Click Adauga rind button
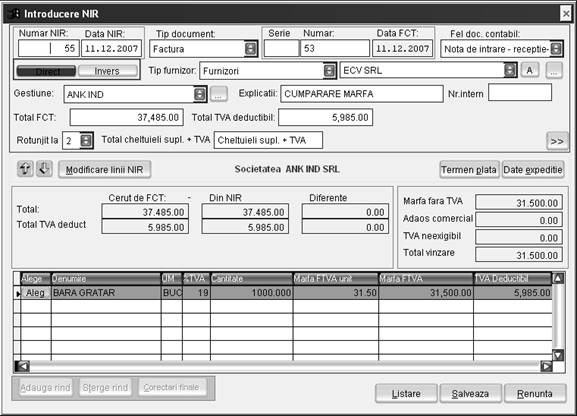This screenshot has height=416, width=577. [x=45, y=388]
